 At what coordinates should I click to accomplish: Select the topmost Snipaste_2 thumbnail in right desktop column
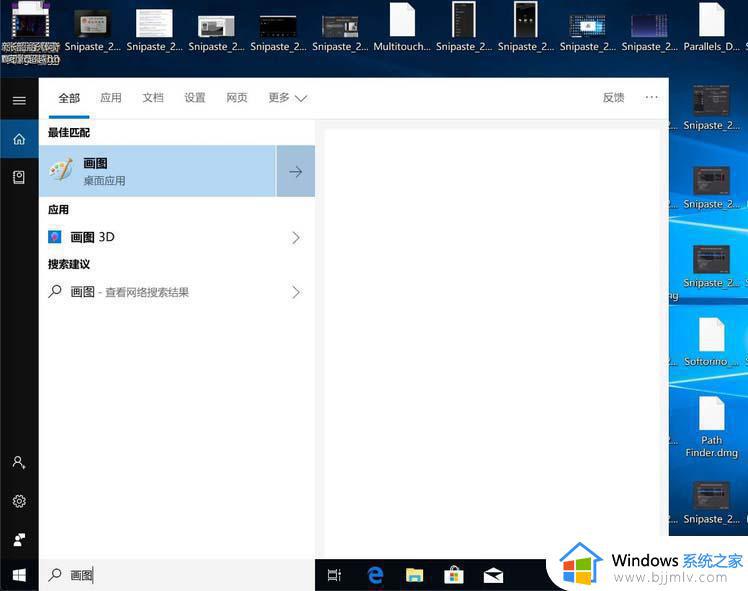(711, 109)
